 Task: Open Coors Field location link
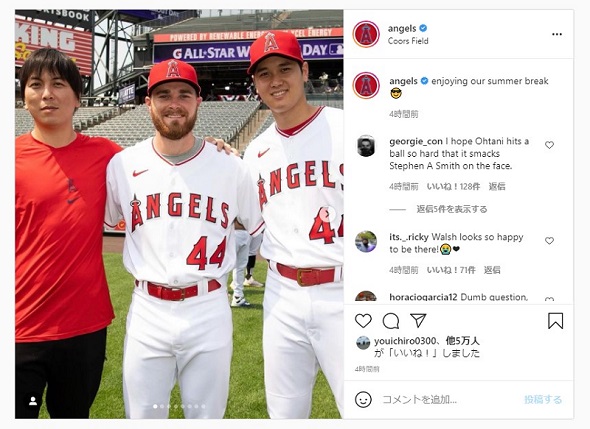tap(408, 41)
